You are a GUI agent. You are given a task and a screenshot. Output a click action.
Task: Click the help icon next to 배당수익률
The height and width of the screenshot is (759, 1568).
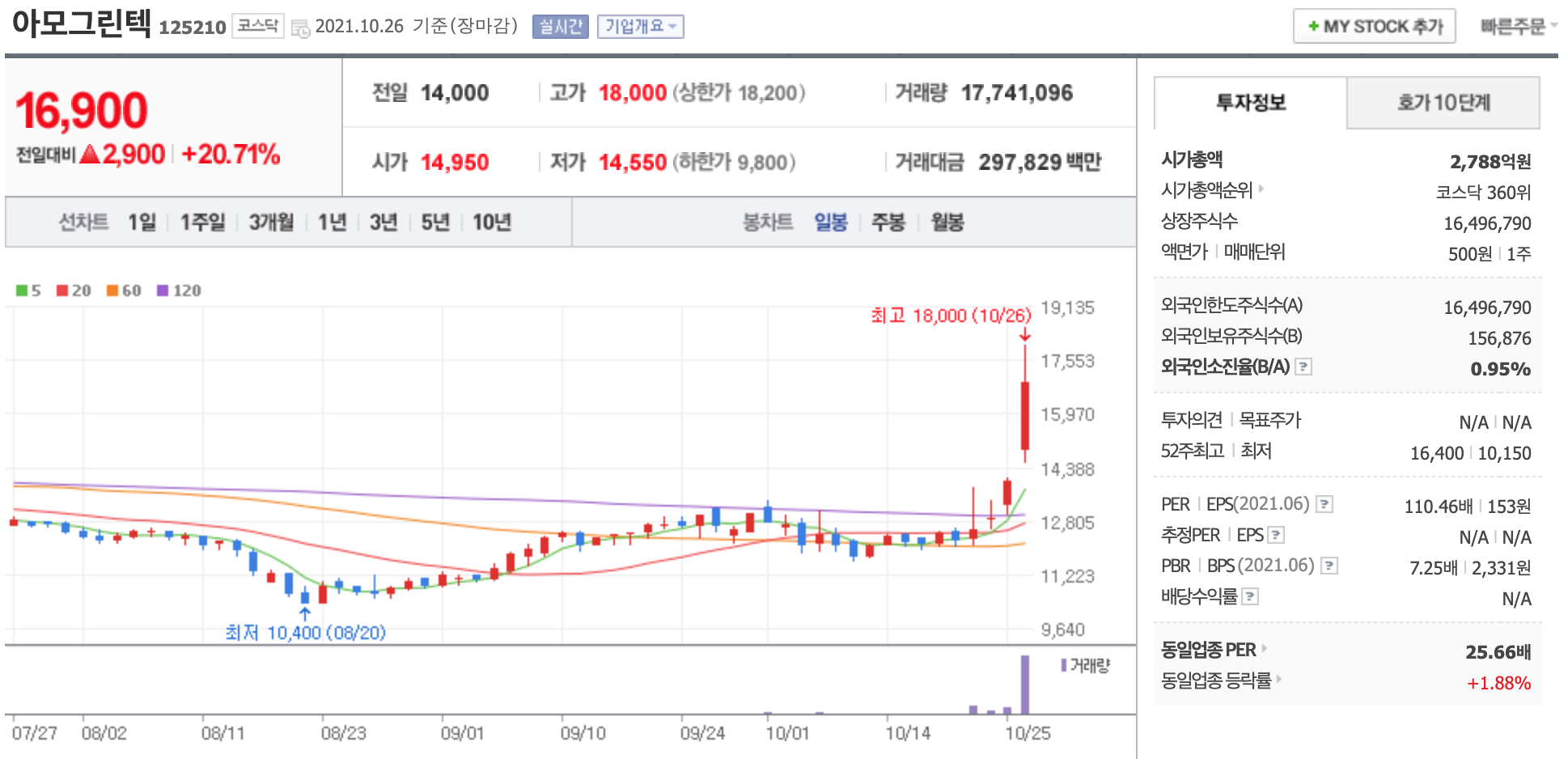click(1250, 596)
